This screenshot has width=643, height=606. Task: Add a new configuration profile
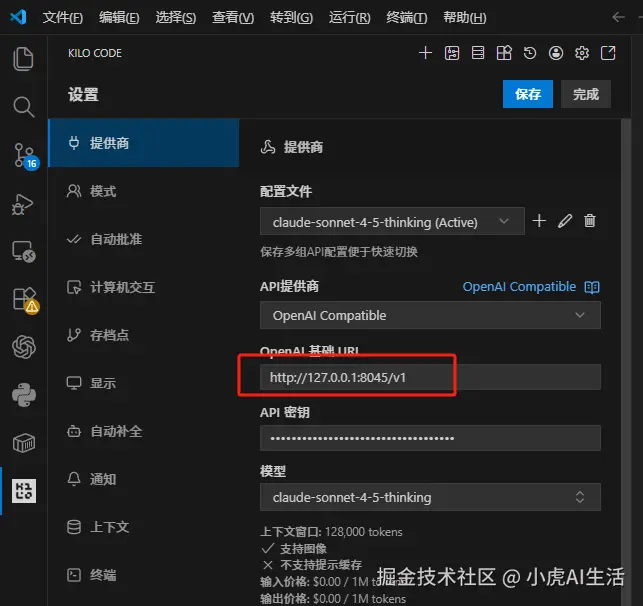click(x=539, y=221)
